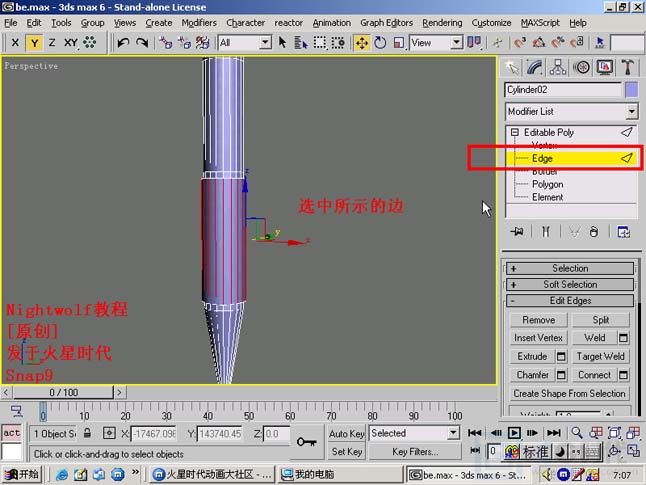
Task: Step time slider forward with right arrow
Action: tap(119, 392)
